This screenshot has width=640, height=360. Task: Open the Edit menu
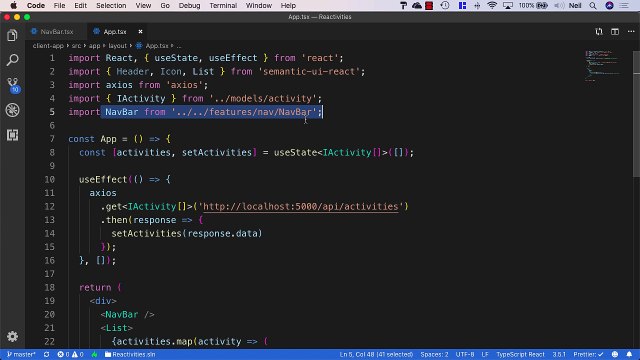click(80, 5)
